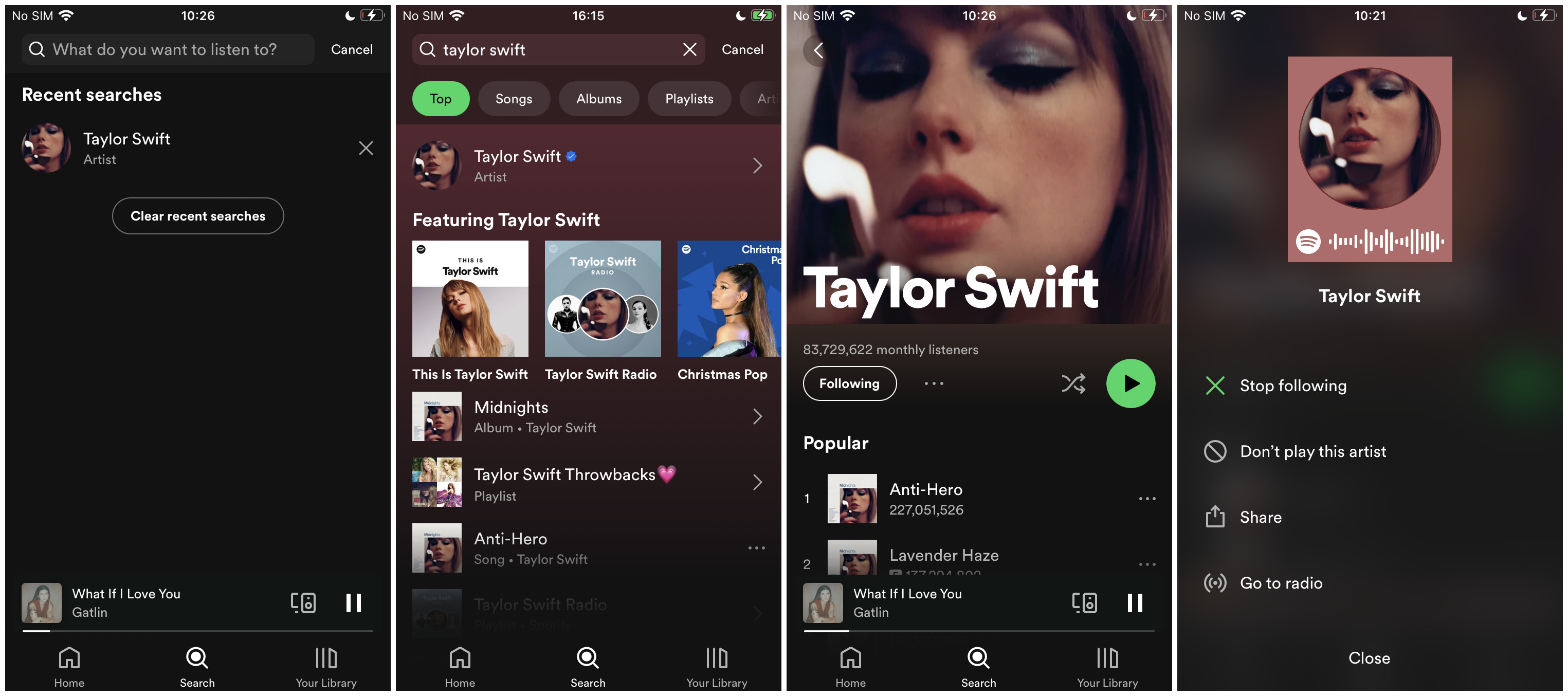Expand the Albums filter tab in search results
The image size is (1568, 696).
[x=599, y=97]
